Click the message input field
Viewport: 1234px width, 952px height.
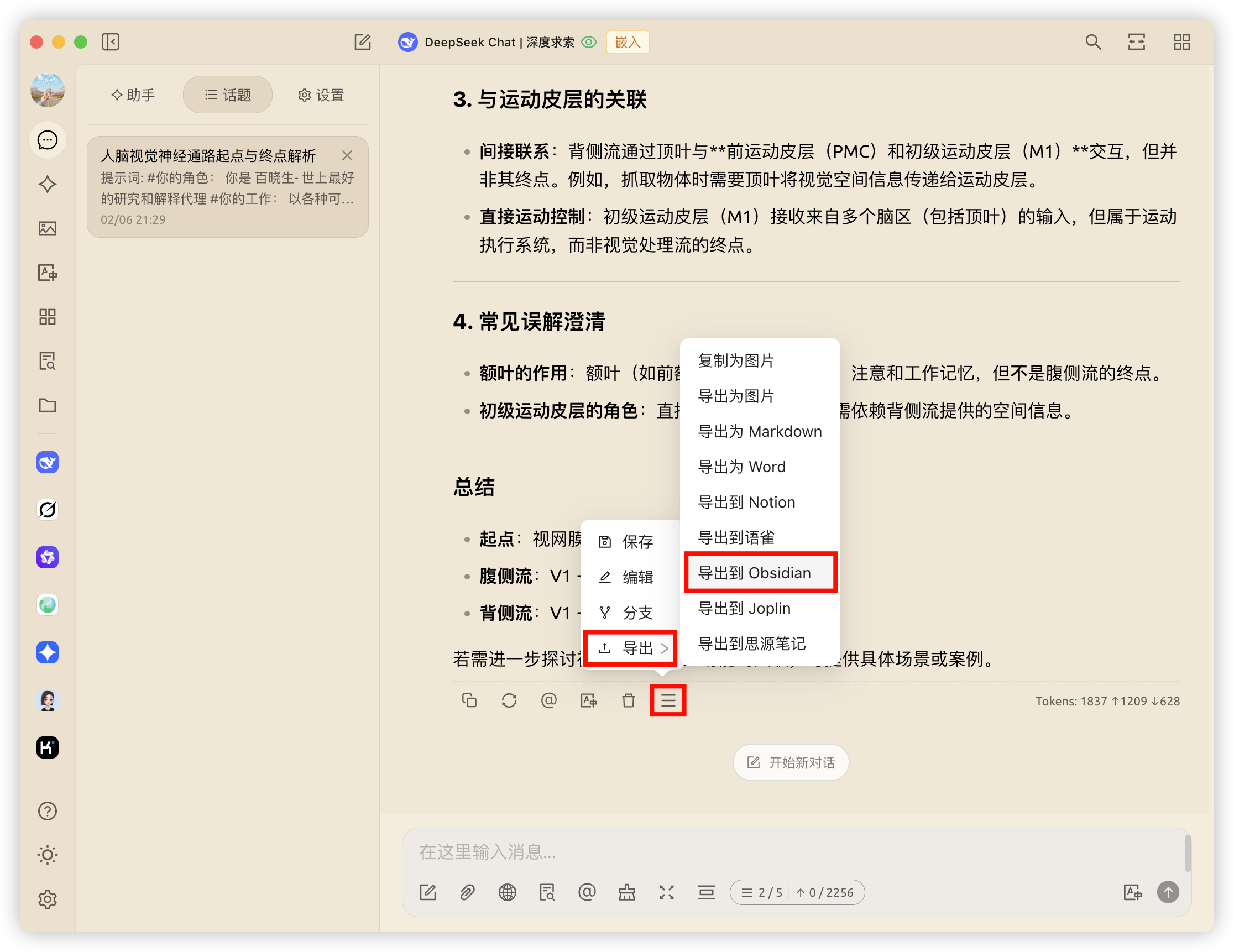[x=791, y=851]
